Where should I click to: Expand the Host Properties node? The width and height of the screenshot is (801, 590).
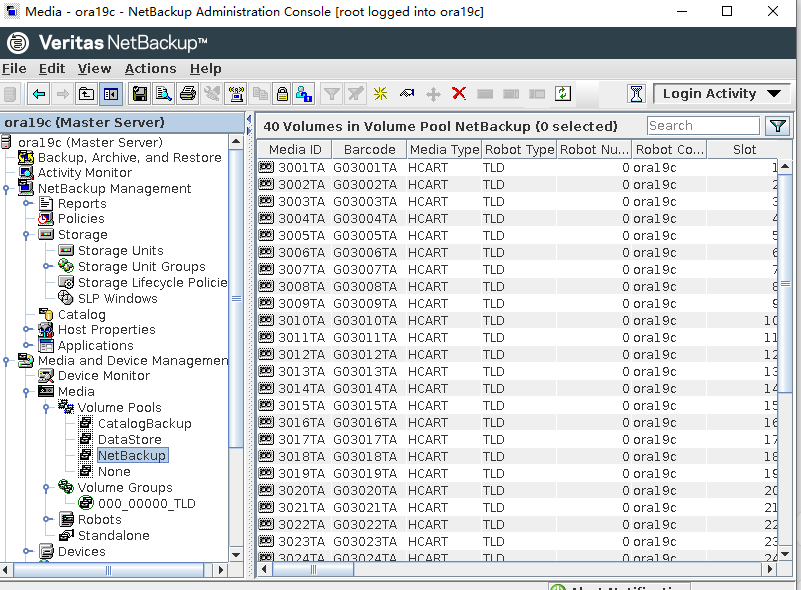pos(27,329)
